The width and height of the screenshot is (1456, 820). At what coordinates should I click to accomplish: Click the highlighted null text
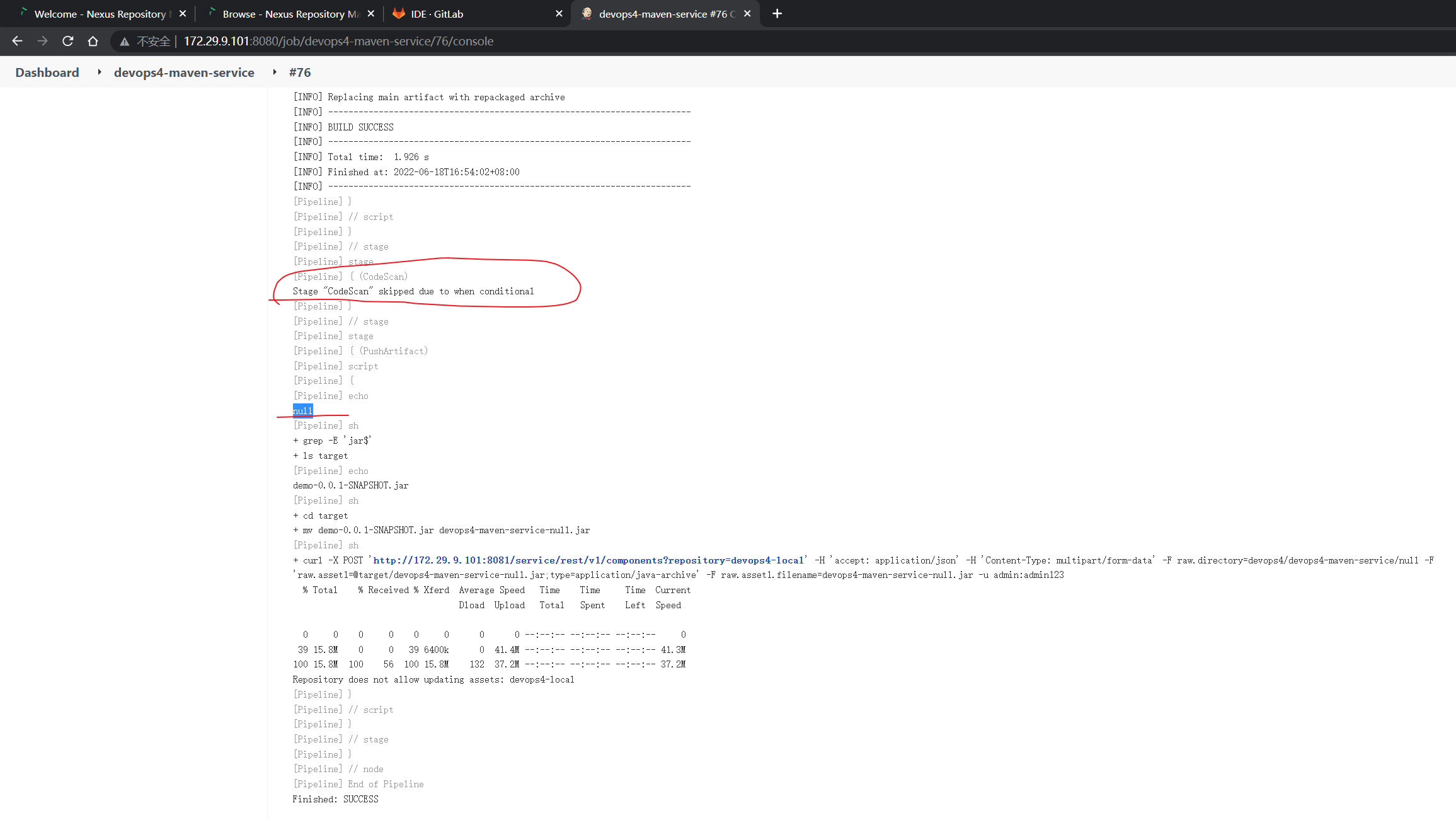302,411
